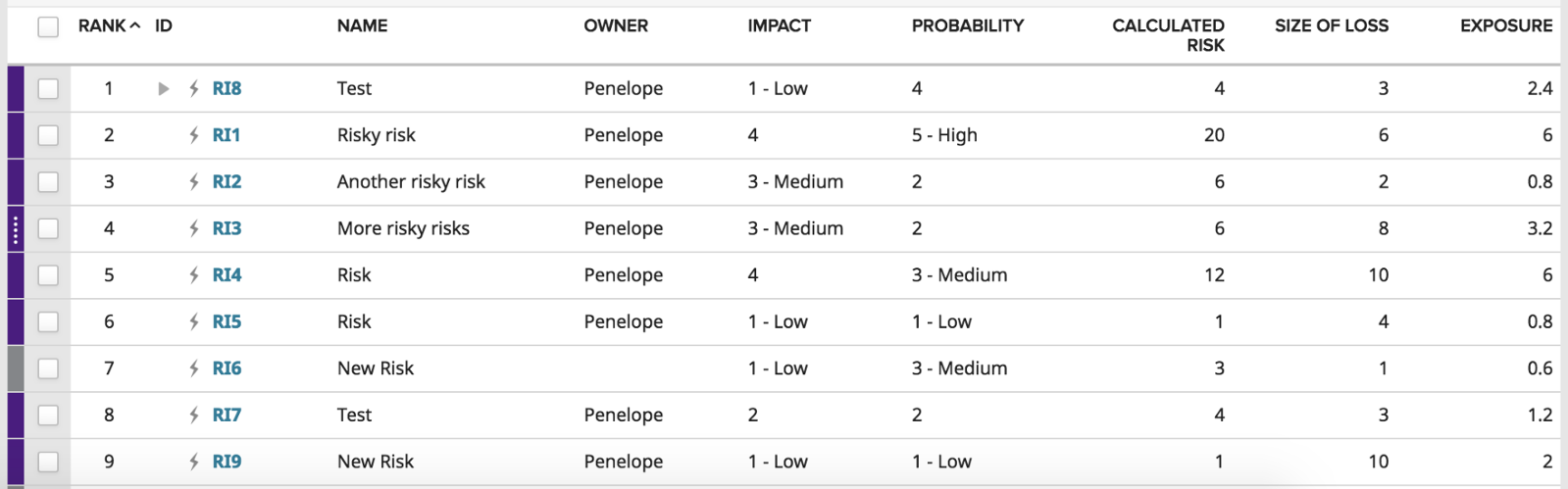Click the lightning bolt icon beside RI7
Viewport: 1568px width, 489px height.
pos(194,416)
